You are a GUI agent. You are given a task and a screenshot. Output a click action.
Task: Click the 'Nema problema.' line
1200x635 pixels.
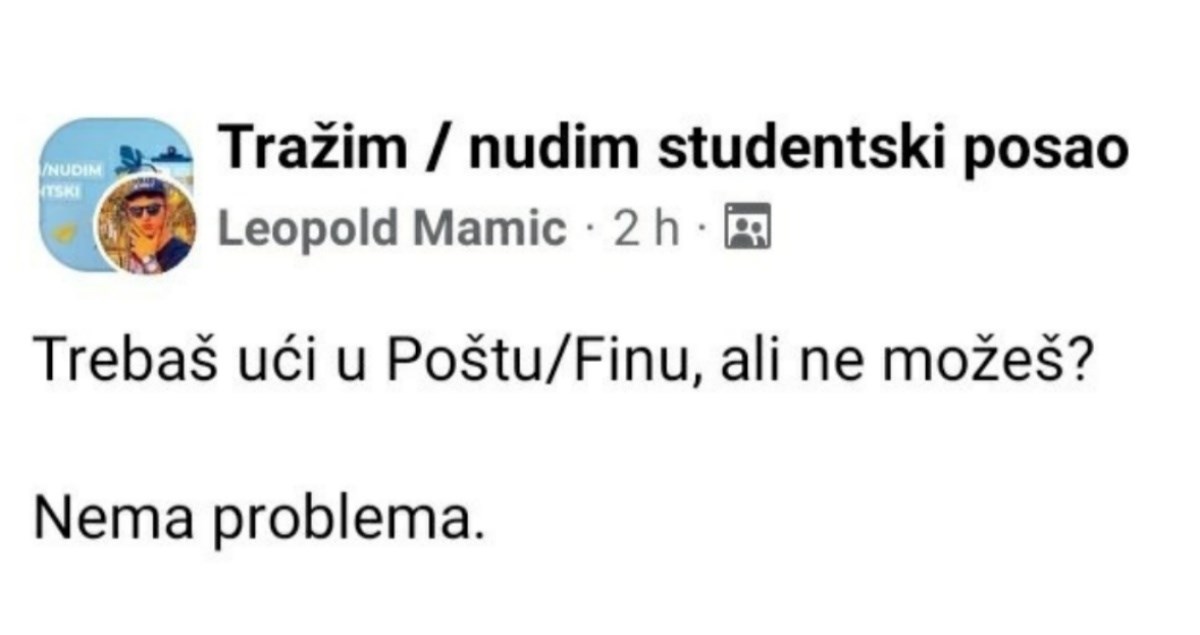pos(260,517)
